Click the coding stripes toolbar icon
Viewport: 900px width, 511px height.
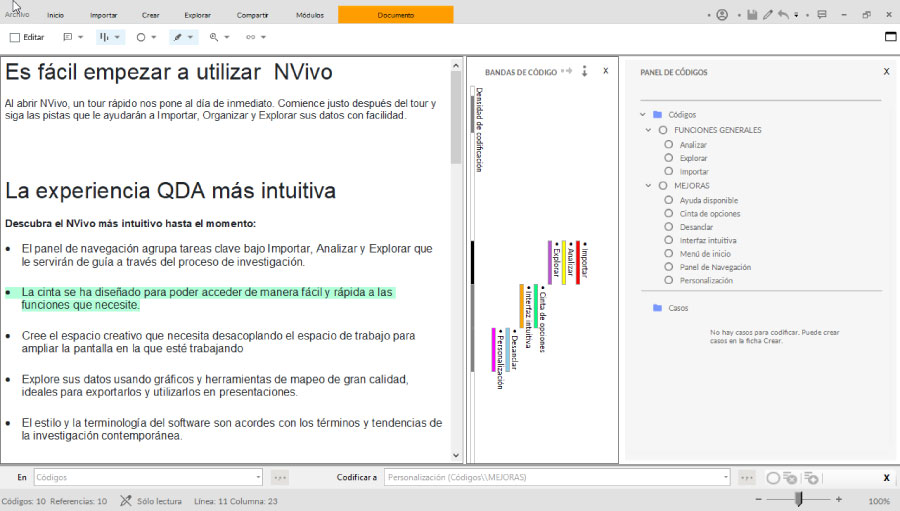tap(104, 37)
